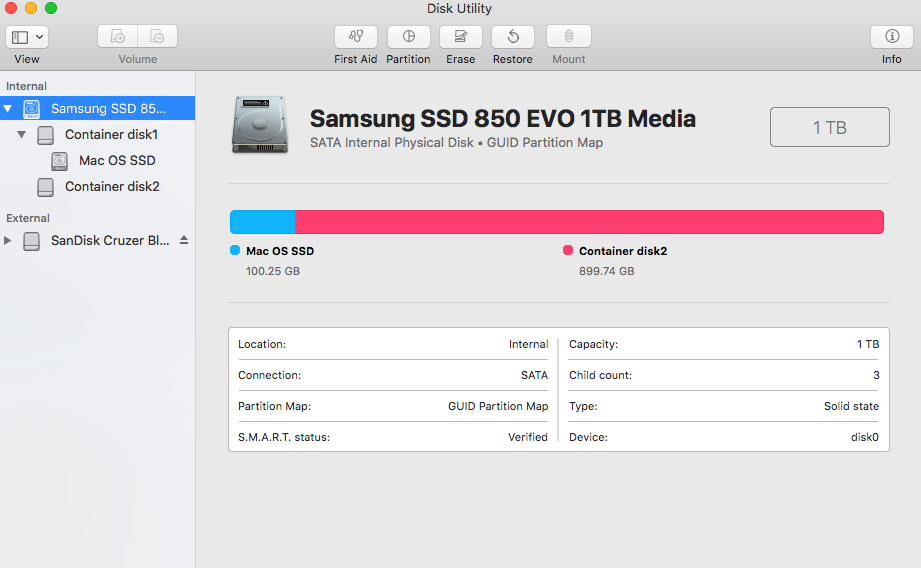Open the View sidebar options dropdown
This screenshot has width=921, height=568.
pos(27,37)
